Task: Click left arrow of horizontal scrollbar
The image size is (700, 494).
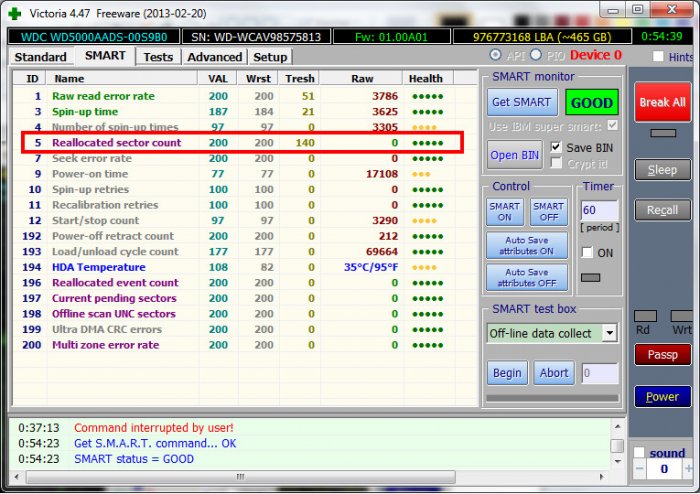Action: click(17, 477)
